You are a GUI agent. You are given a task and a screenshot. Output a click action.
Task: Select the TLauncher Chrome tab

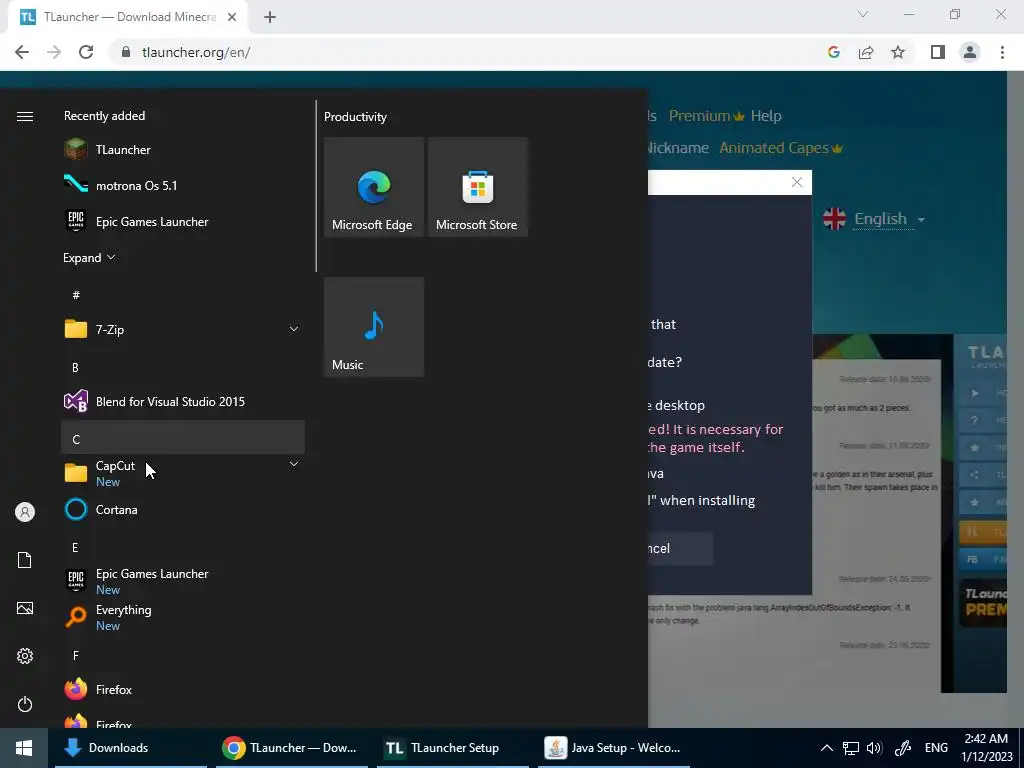tap(129, 18)
